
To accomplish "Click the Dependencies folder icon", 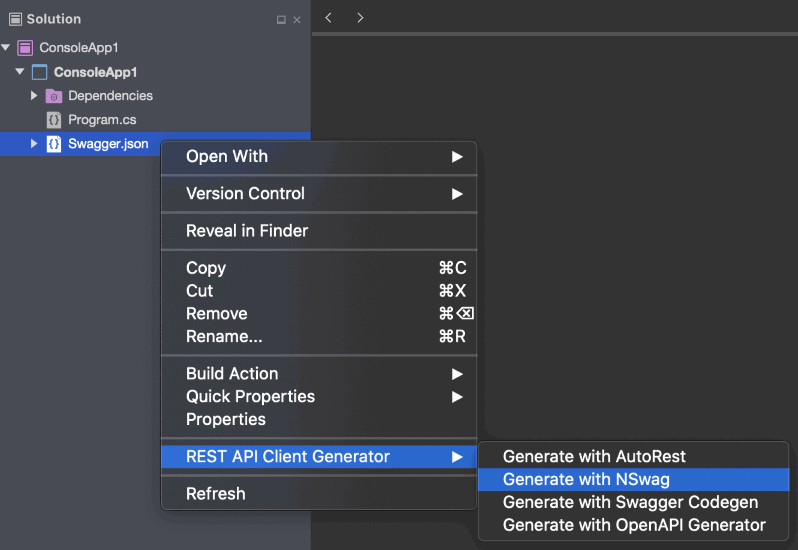I will [x=53, y=96].
